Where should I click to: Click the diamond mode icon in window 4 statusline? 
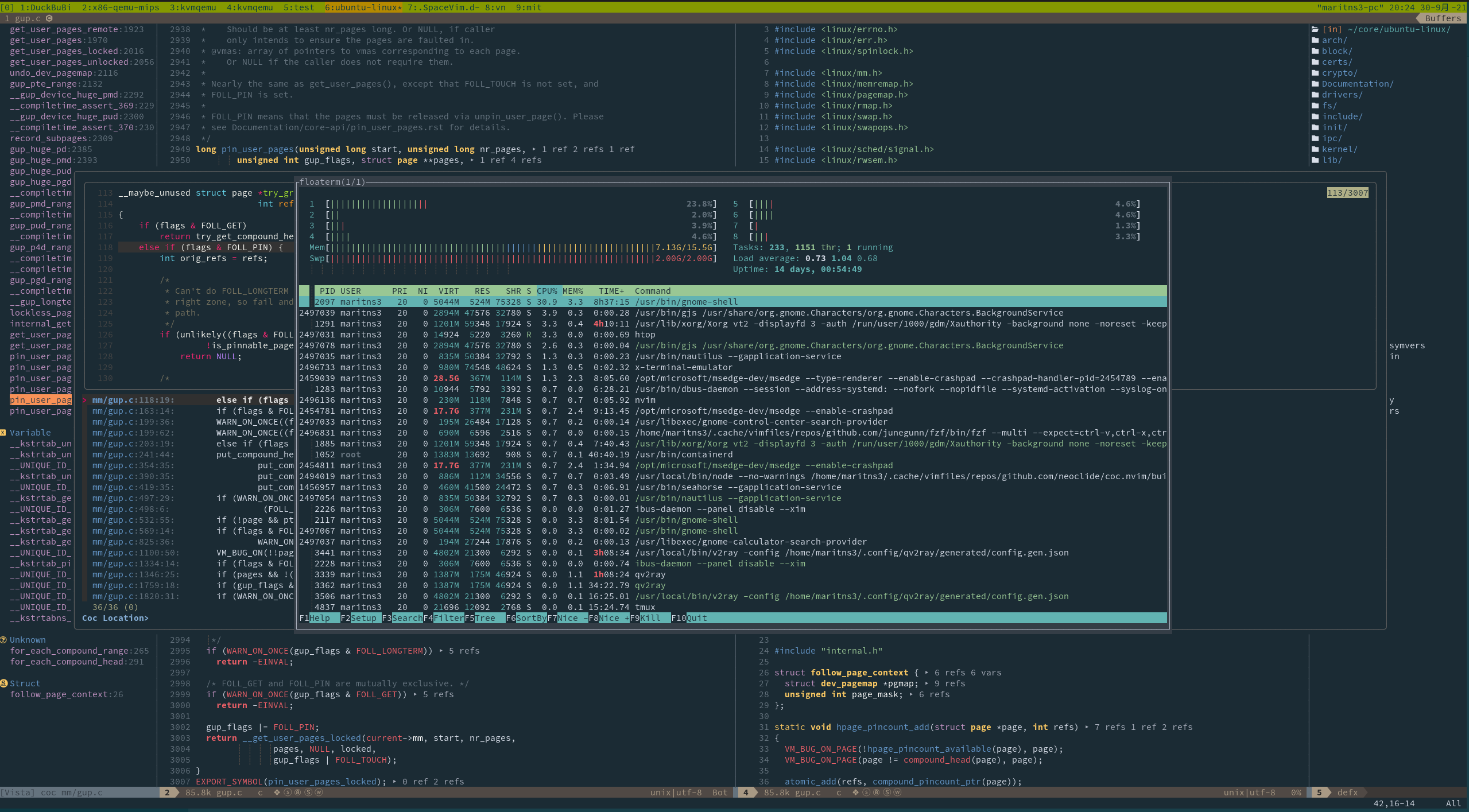click(x=855, y=792)
